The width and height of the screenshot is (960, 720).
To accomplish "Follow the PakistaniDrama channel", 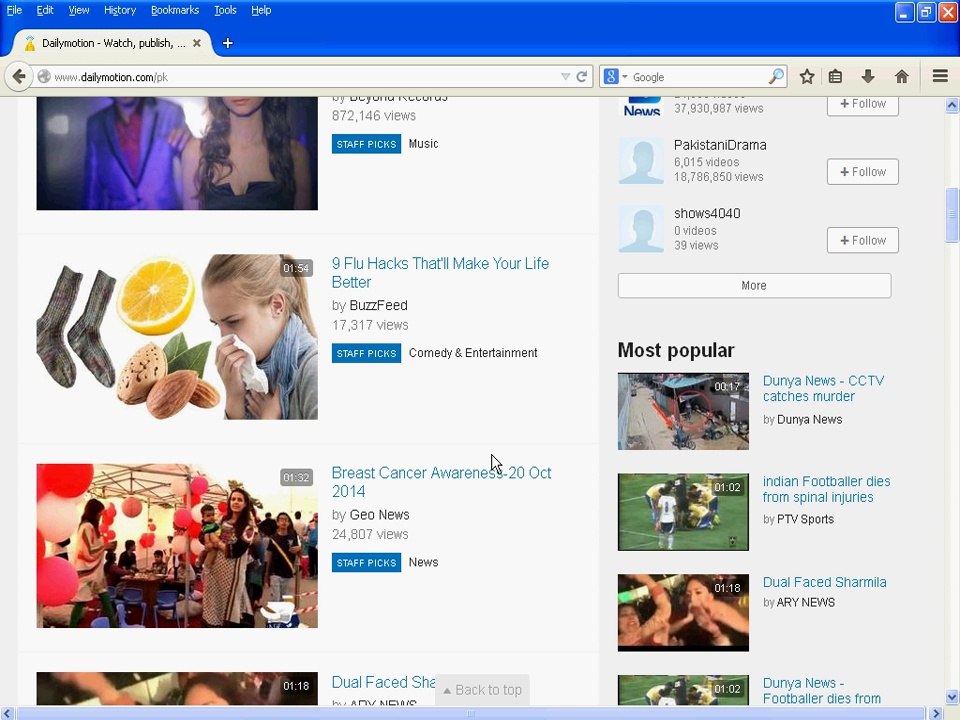I will pos(862,171).
